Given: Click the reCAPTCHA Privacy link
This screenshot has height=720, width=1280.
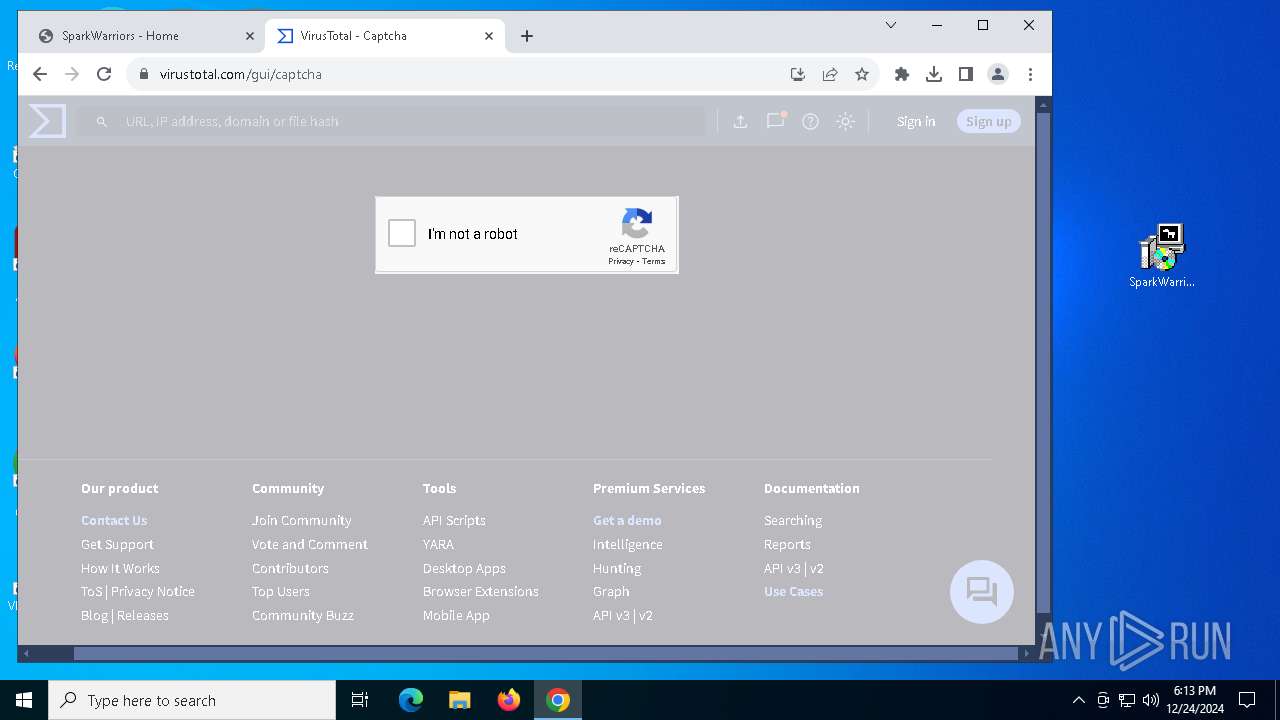Looking at the screenshot, I should coord(620,261).
